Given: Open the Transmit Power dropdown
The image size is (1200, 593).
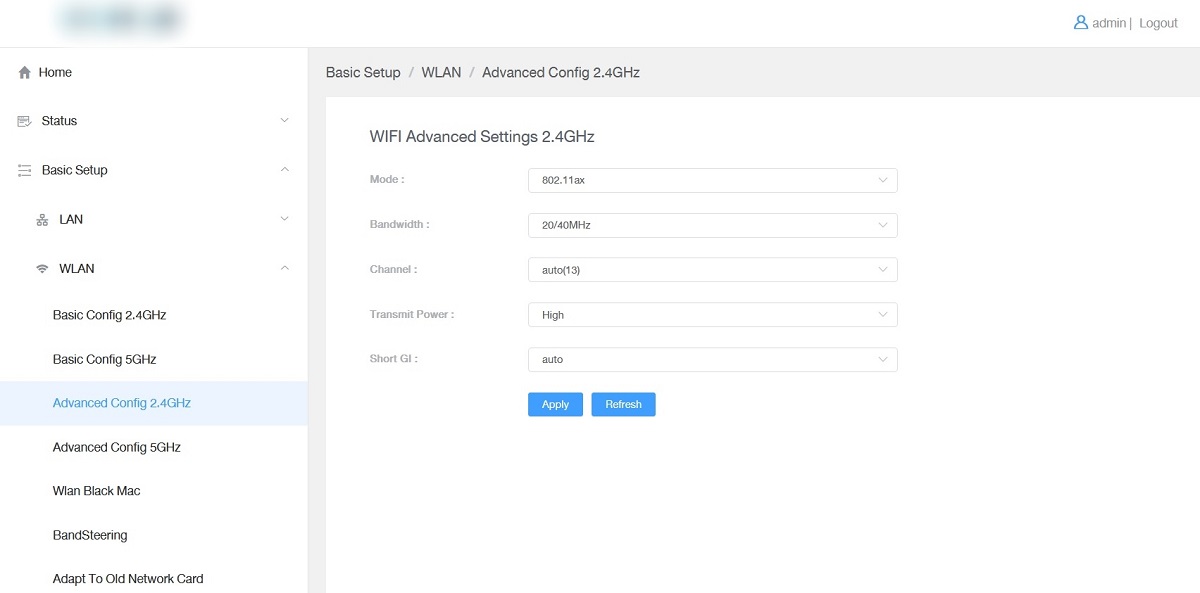Looking at the screenshot, I should click(x=712, y=314).
